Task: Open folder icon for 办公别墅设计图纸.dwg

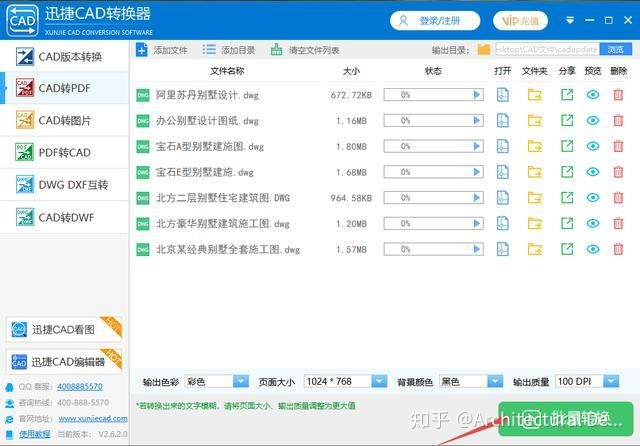Action: pos(535,121)
